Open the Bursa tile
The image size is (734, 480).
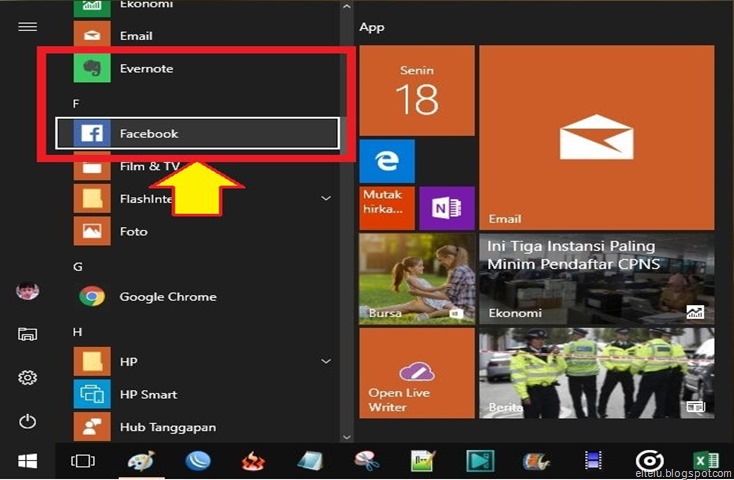[417, 279]
